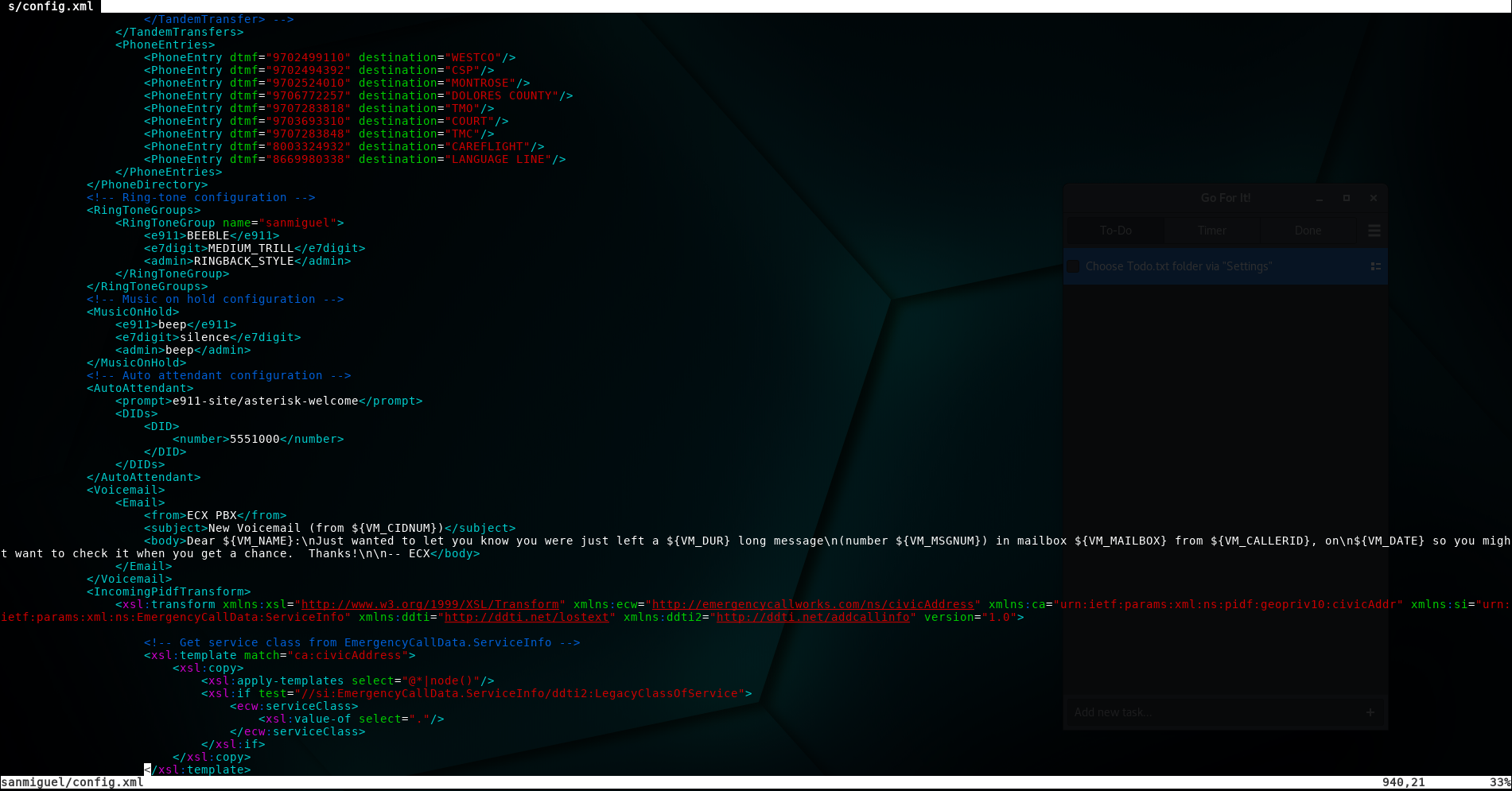Screen dimensions: 1512x791
Task: Click the 'Music on hold configuration' comment
Action: click(216, 299)
